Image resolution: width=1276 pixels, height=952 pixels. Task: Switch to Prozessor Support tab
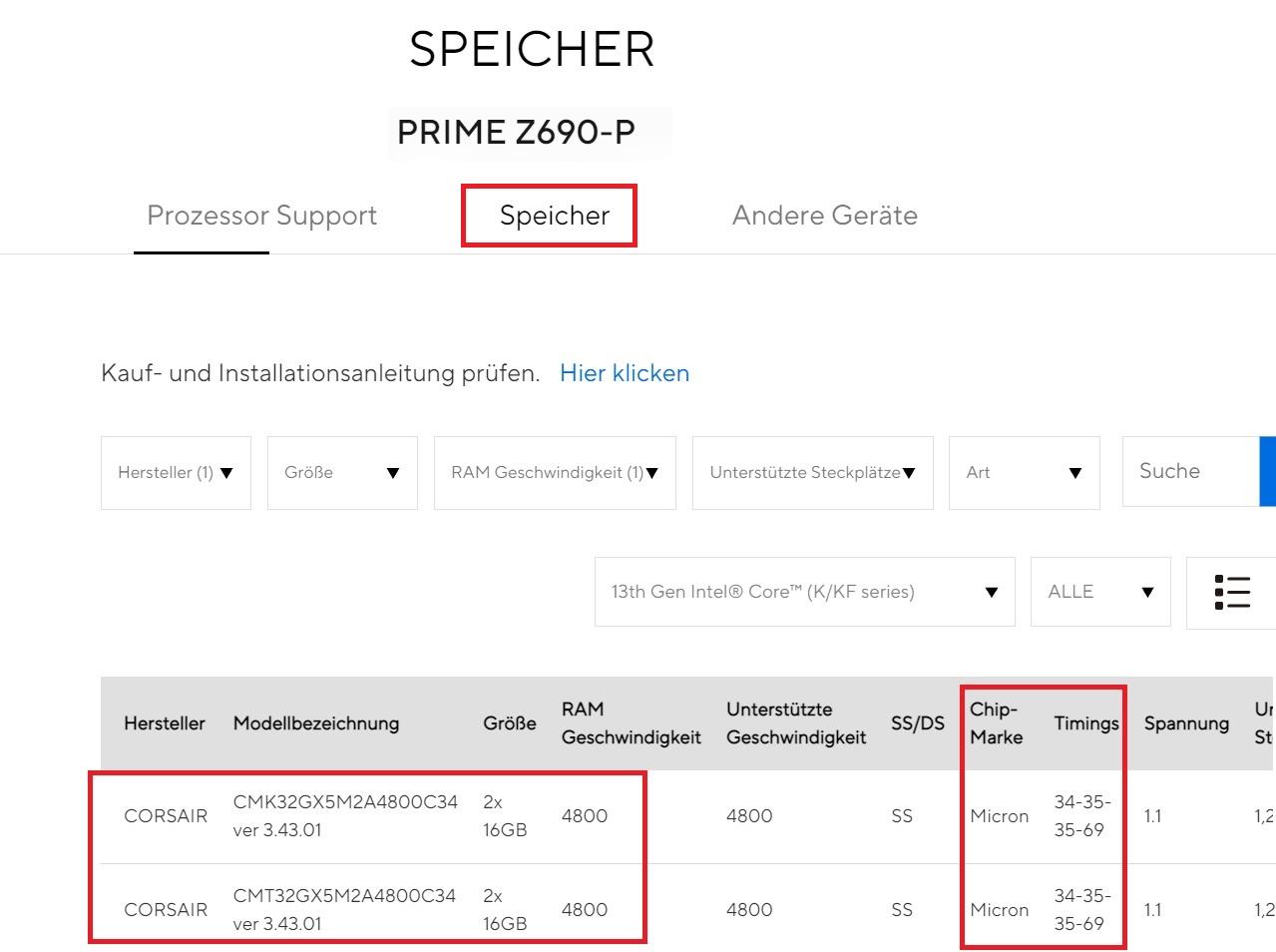[261, 216]
